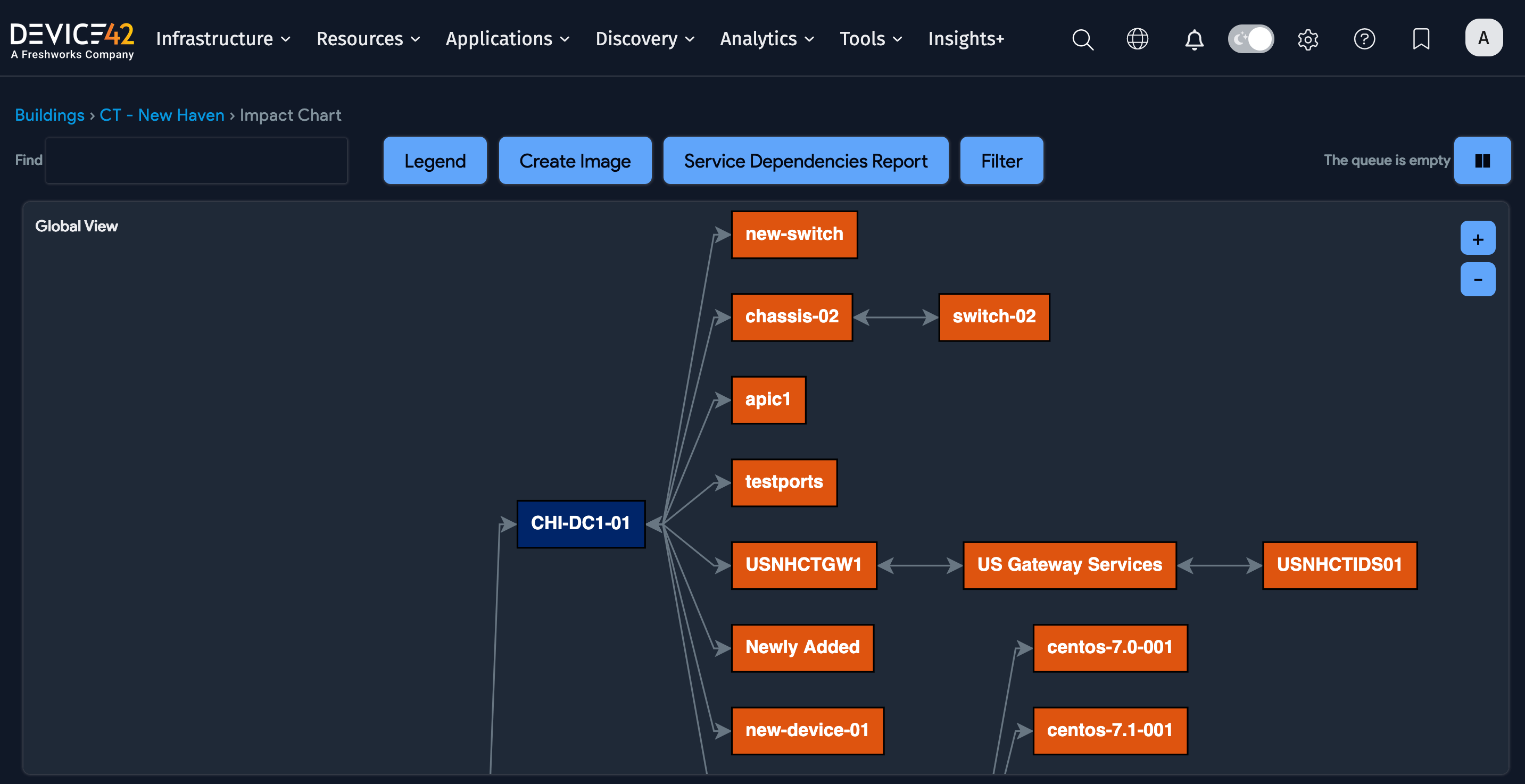Click the help question mark icon
1525x784 pixels.
point(1364,39)
